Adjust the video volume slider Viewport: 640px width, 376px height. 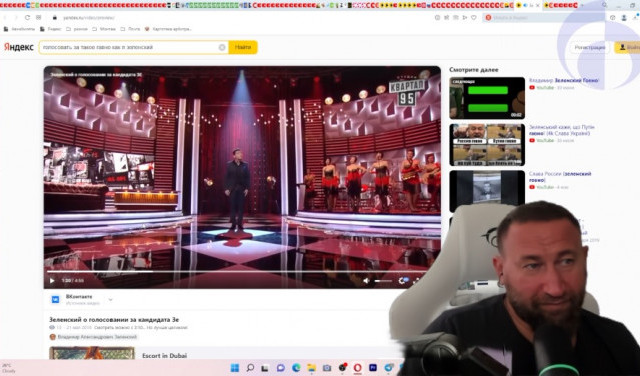click(x=383, y=280)
